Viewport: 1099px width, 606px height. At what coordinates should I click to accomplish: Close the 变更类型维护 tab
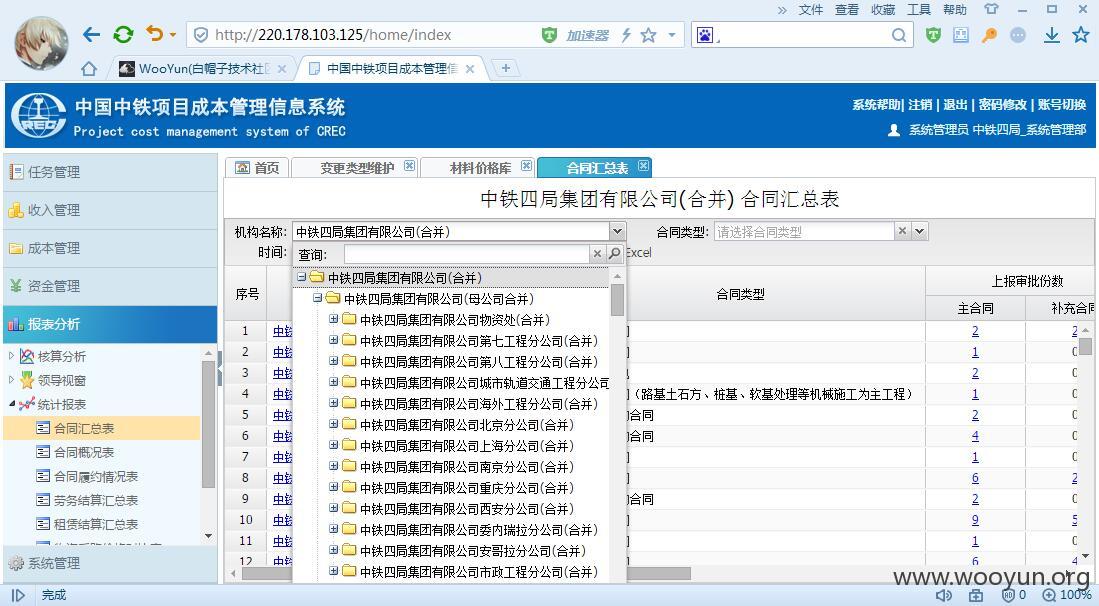409,166
